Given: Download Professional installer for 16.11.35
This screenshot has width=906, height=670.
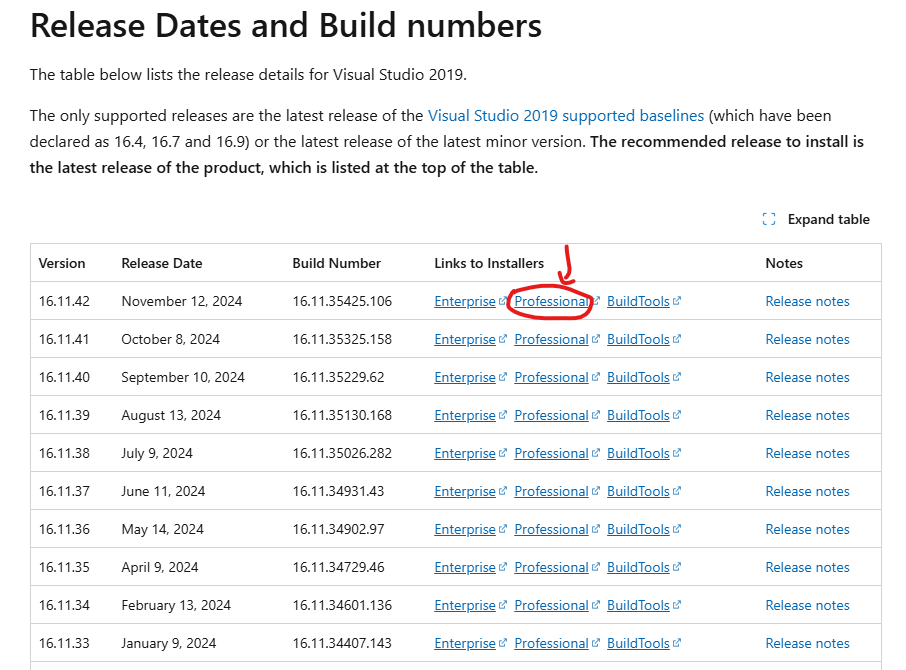Looking at the screenshot, I should click(551, 568).
